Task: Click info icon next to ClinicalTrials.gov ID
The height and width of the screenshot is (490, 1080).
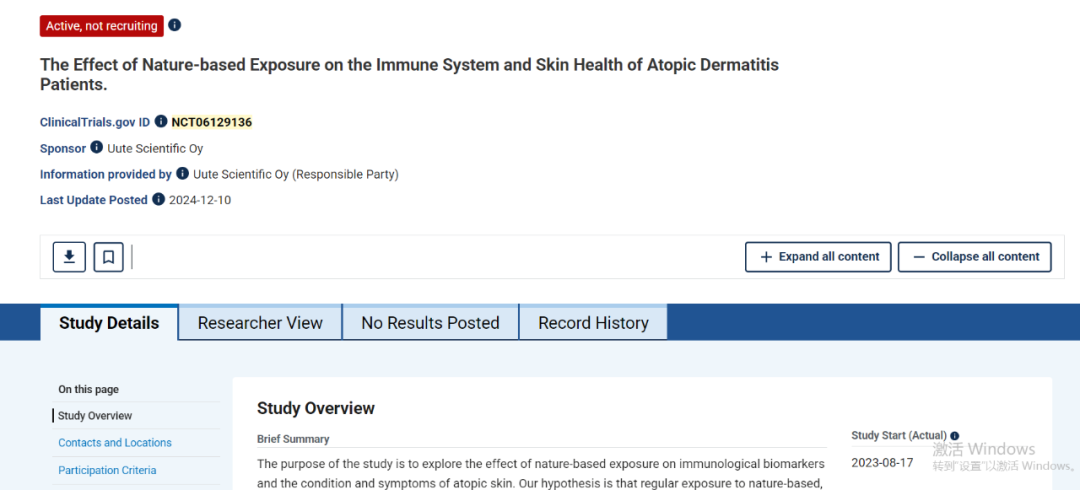Action: [161, 122]
